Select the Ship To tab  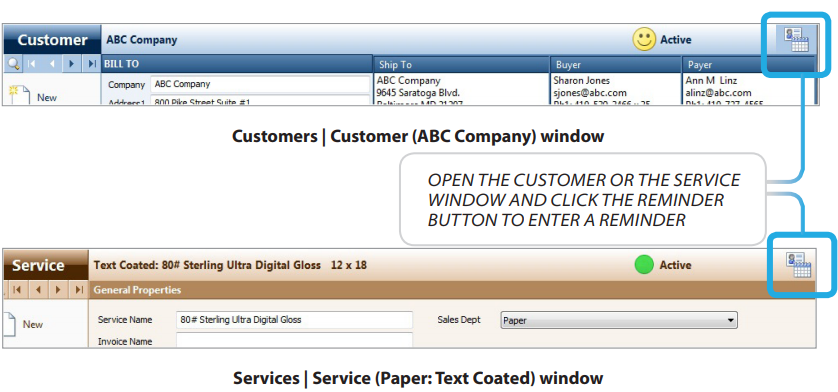click(461, 64)
